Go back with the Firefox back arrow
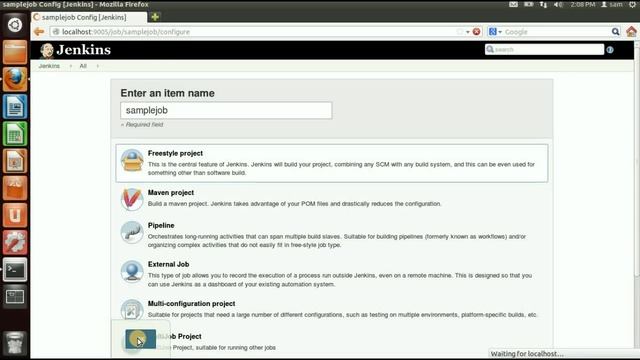Screen dimensions: 640x360 [39, 31]
